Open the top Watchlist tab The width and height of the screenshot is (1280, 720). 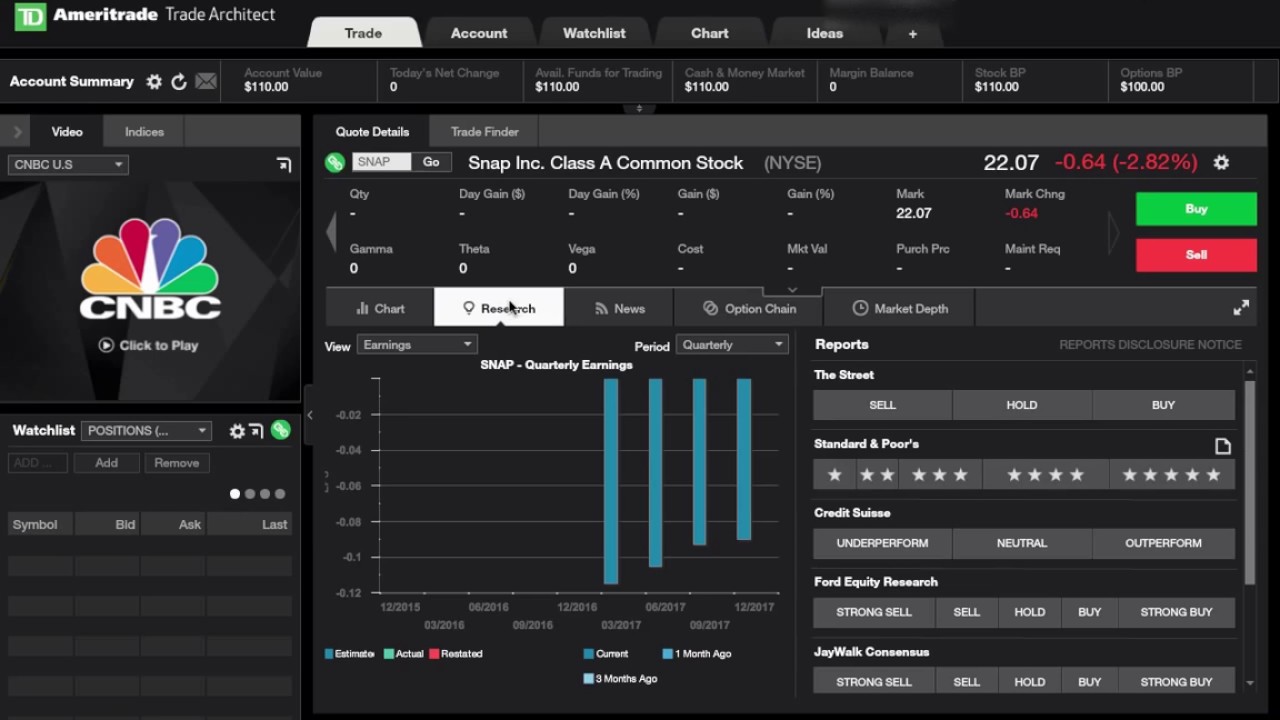tap(594, 33)
